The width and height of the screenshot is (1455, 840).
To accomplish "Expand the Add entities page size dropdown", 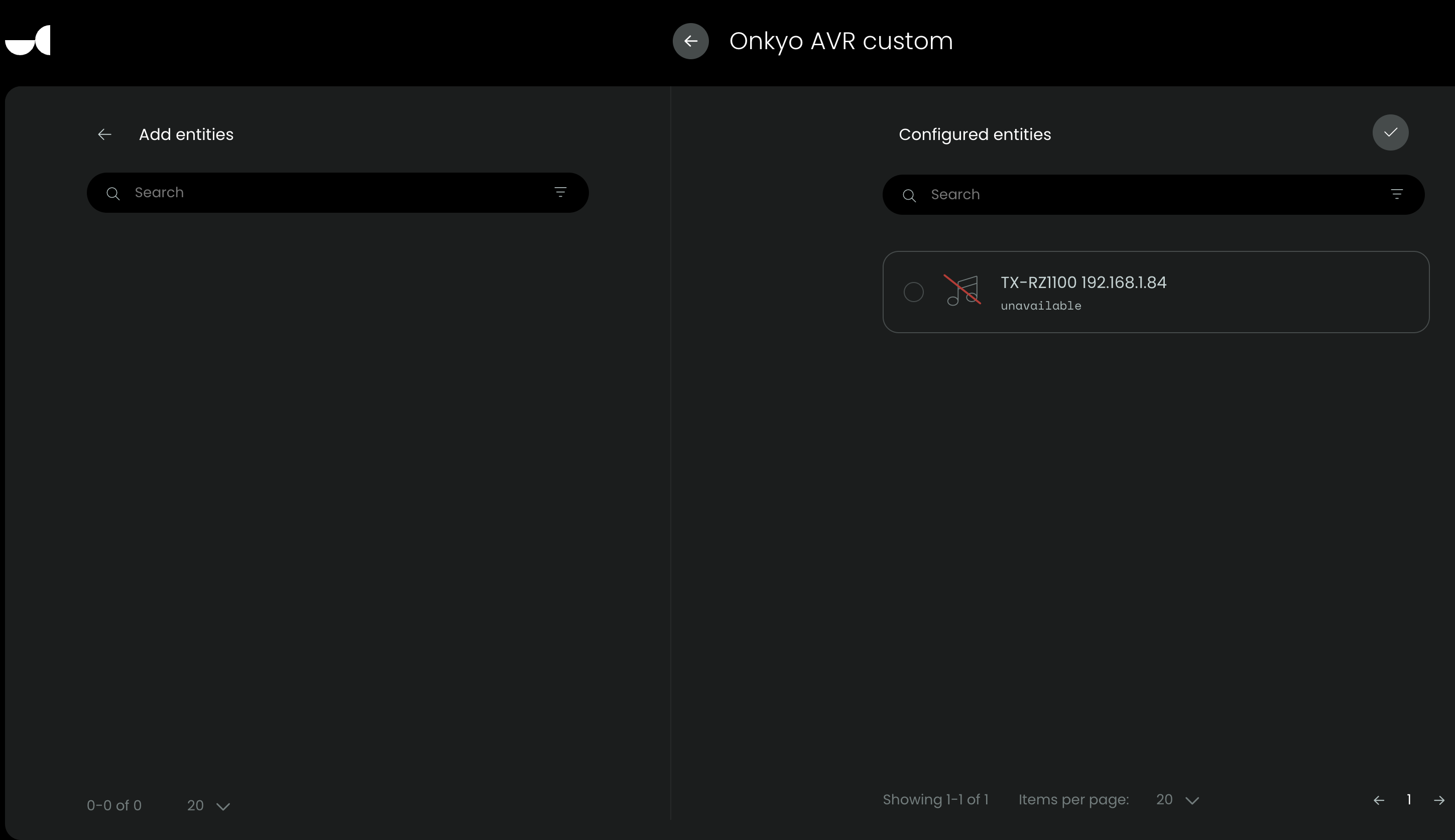I will click(x=223, y=806).
